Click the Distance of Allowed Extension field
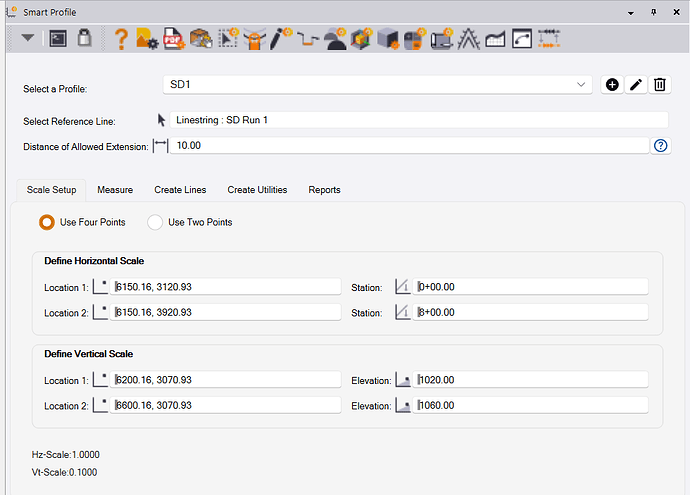This screenshot has width=690, height=495. pyautogui.click(x=410, y=146)
